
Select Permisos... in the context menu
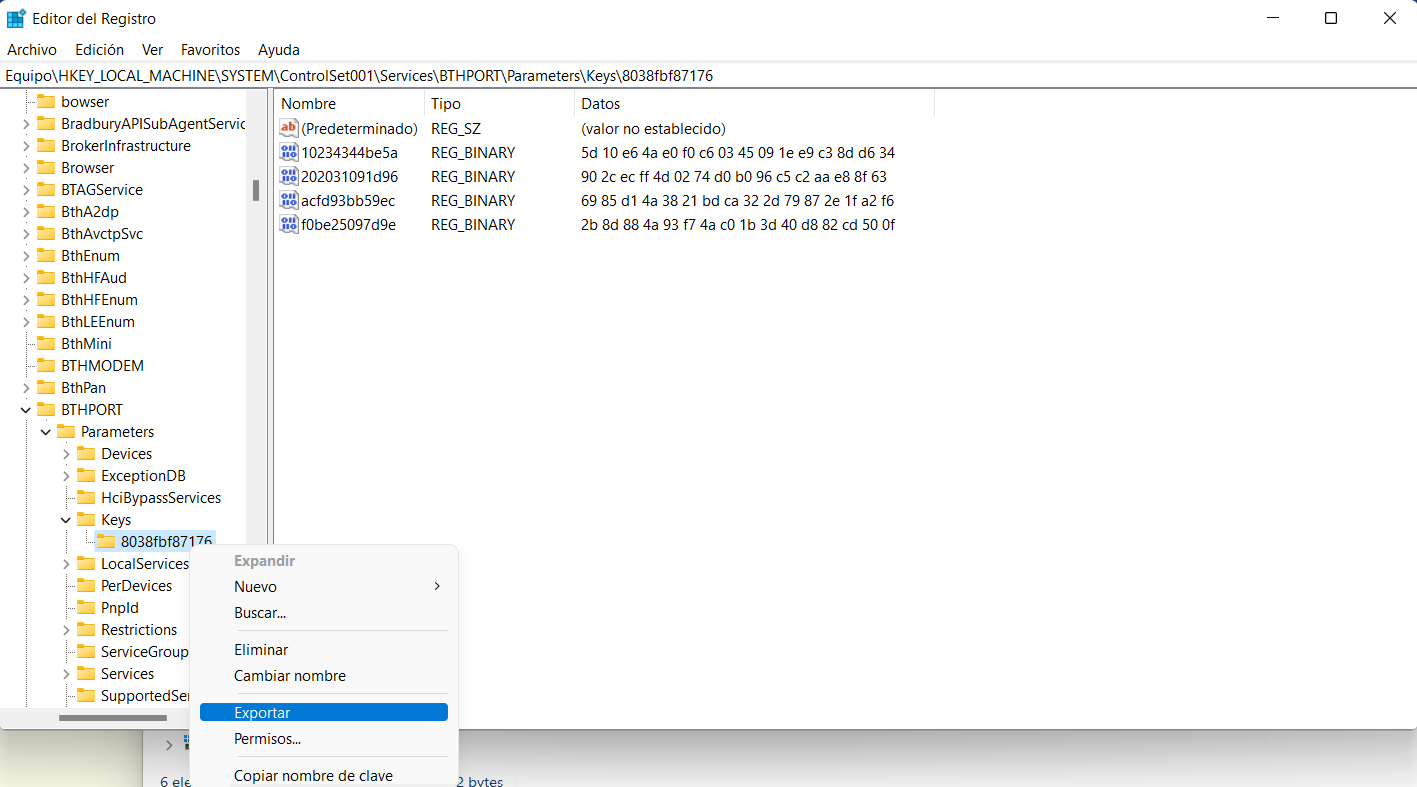point(267,739)
